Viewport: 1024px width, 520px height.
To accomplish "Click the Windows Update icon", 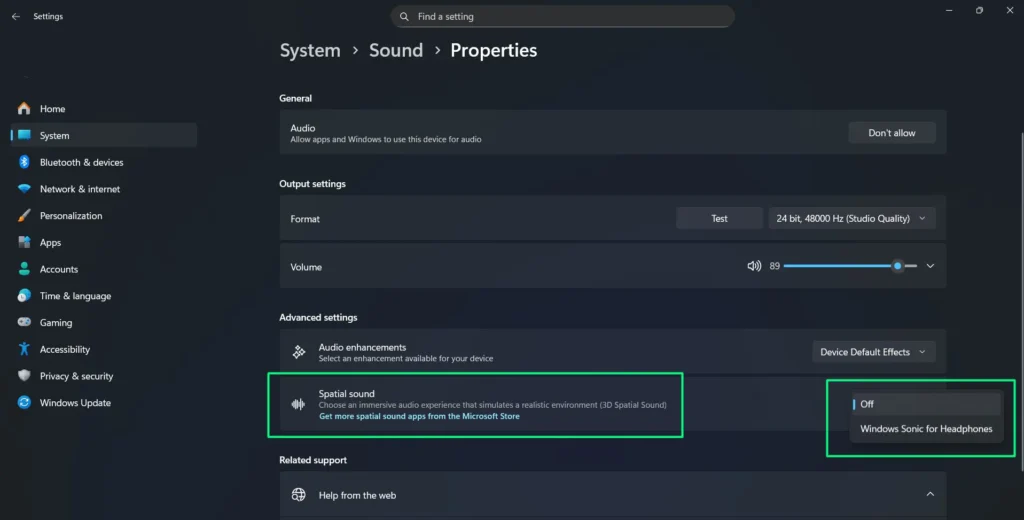I will [24, 403].
